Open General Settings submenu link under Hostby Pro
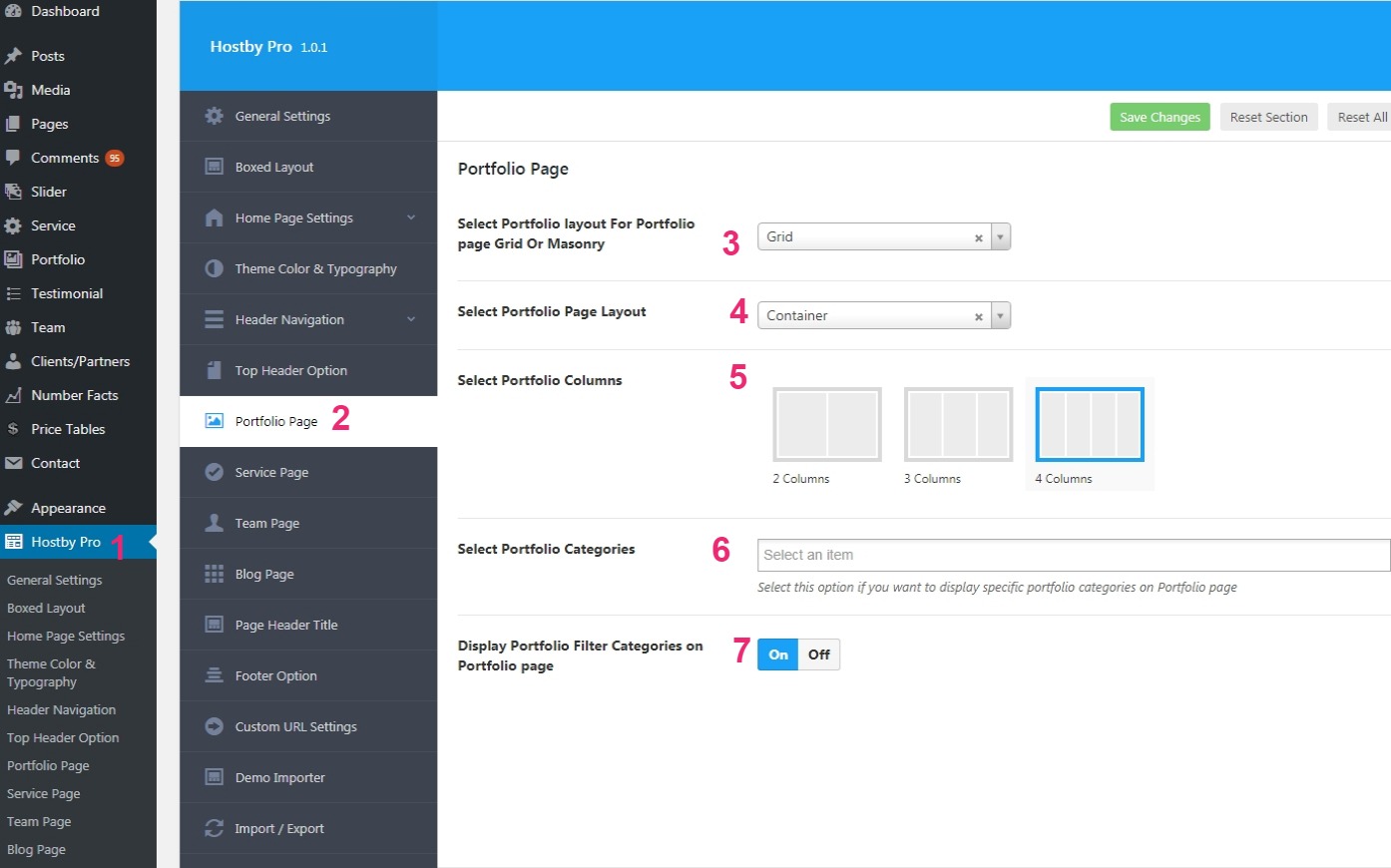 pyautogui.click(x=55, y=580)
